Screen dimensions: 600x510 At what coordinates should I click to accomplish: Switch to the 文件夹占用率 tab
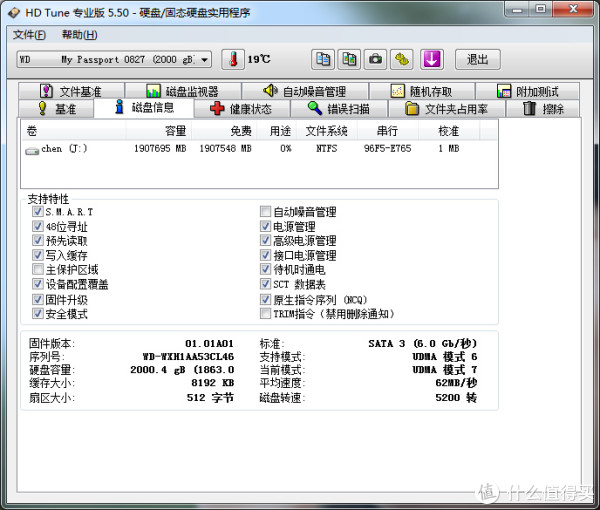point(447,109)
